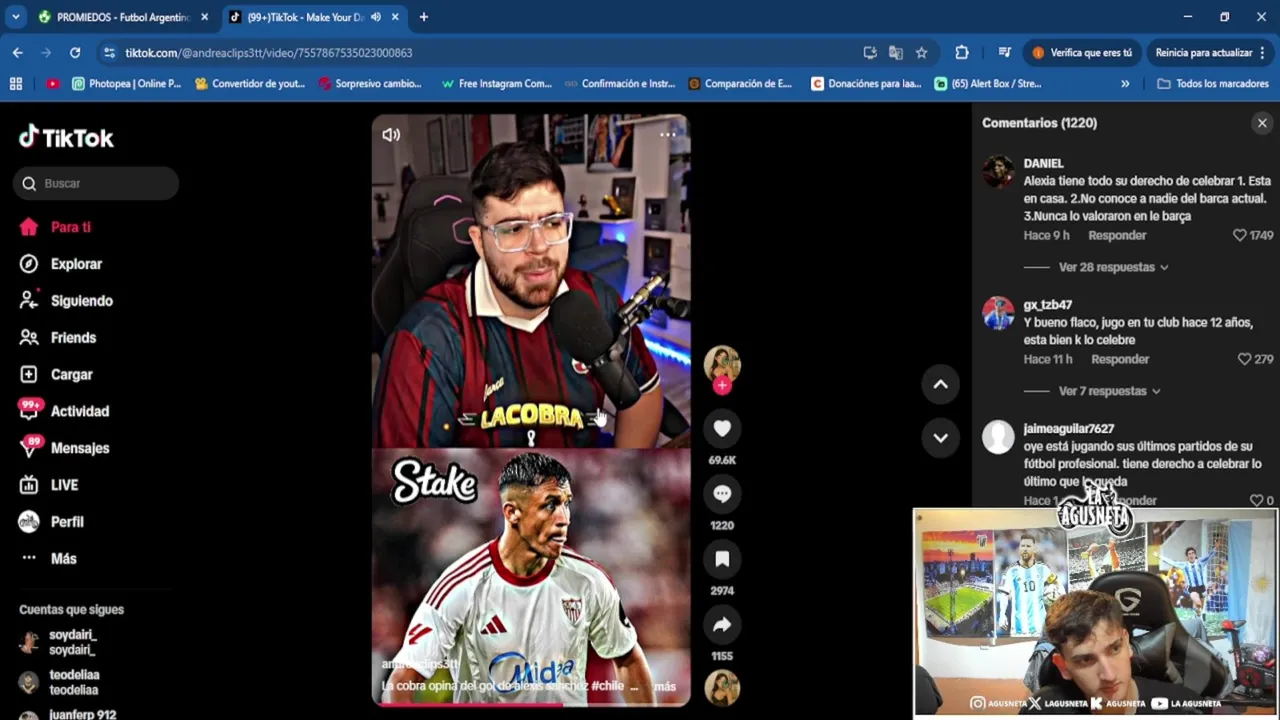Share the video with arrow icon
Screen dimensions: 1280x720
click(722, 625)
